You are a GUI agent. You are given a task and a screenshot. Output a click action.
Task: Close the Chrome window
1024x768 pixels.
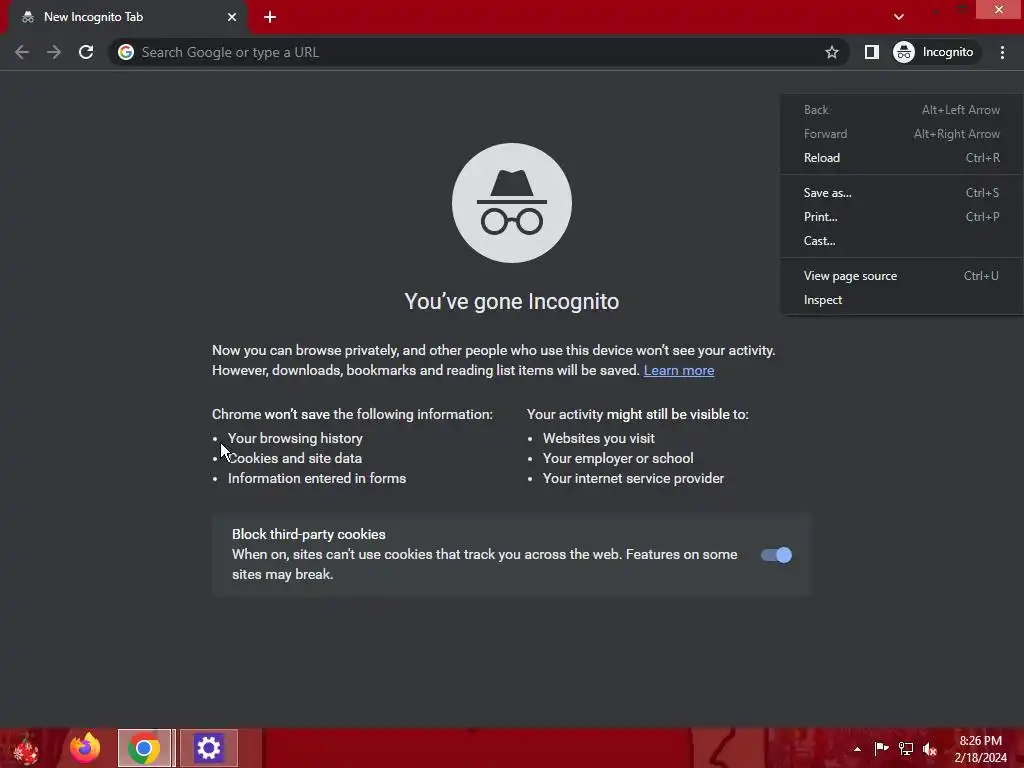999,9
